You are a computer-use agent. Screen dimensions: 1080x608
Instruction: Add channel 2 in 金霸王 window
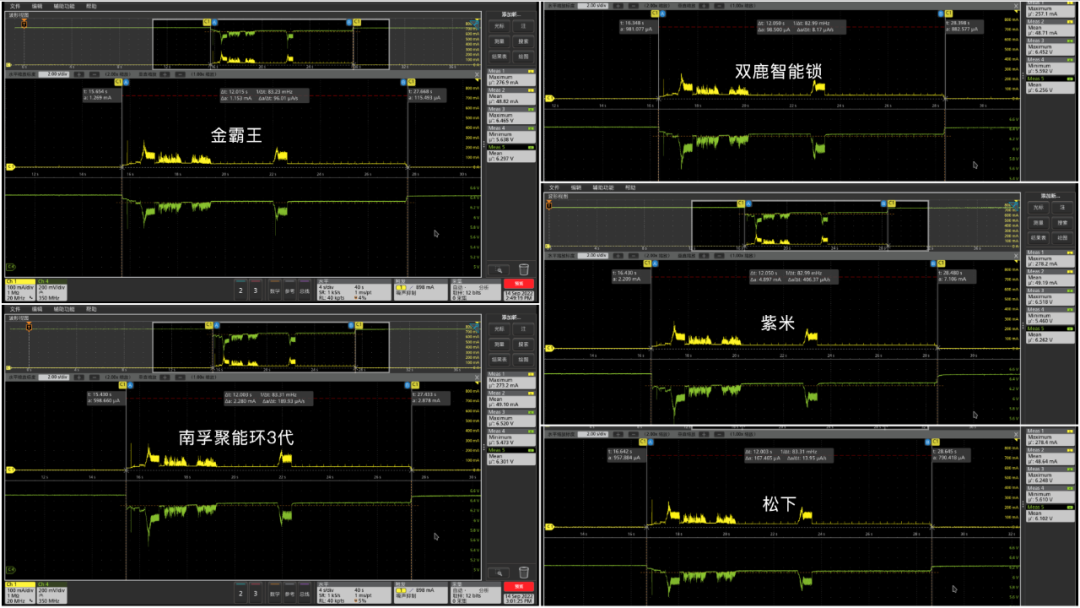click(x=240, y=291)
